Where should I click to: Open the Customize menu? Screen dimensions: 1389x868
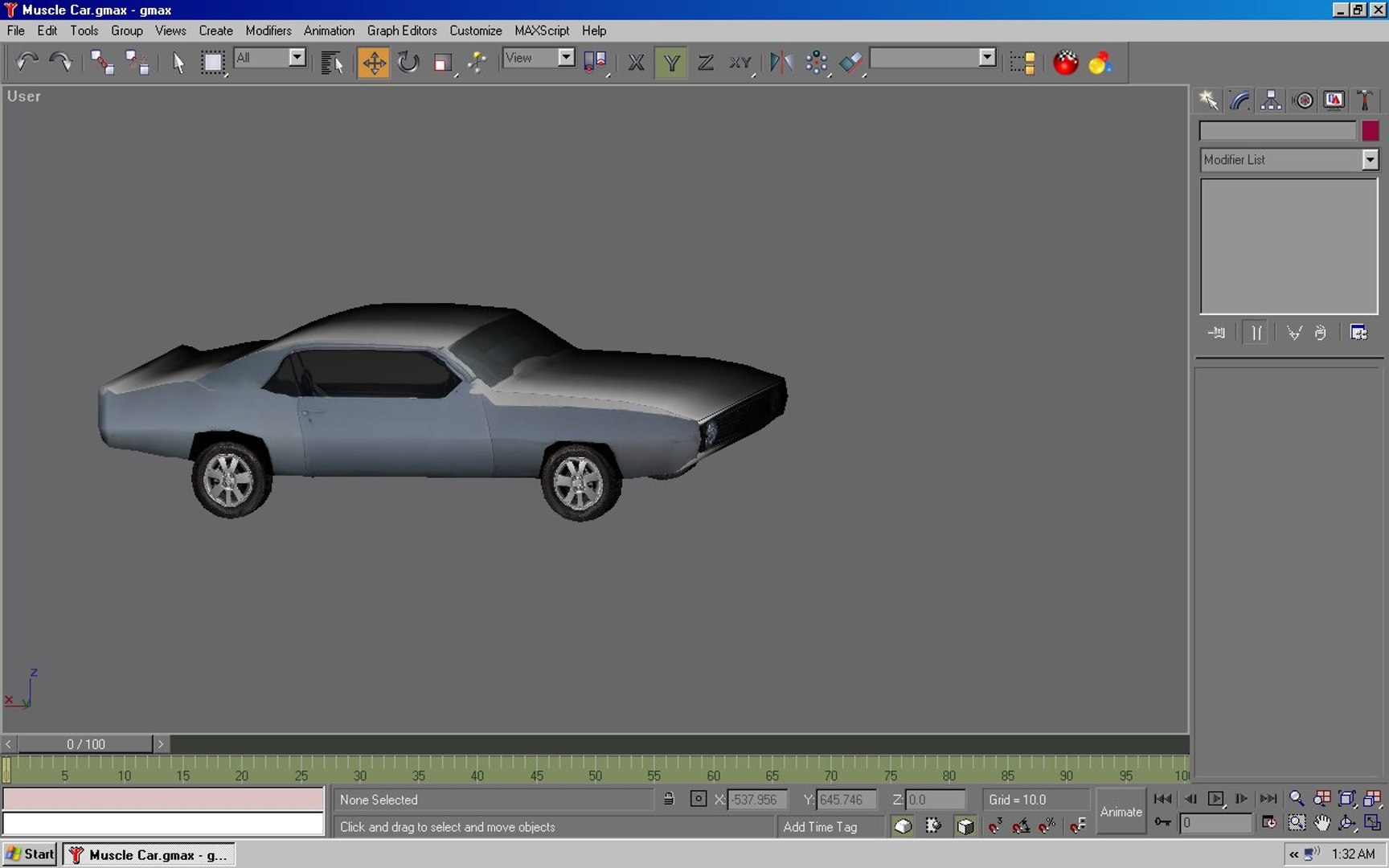(476, 31)
